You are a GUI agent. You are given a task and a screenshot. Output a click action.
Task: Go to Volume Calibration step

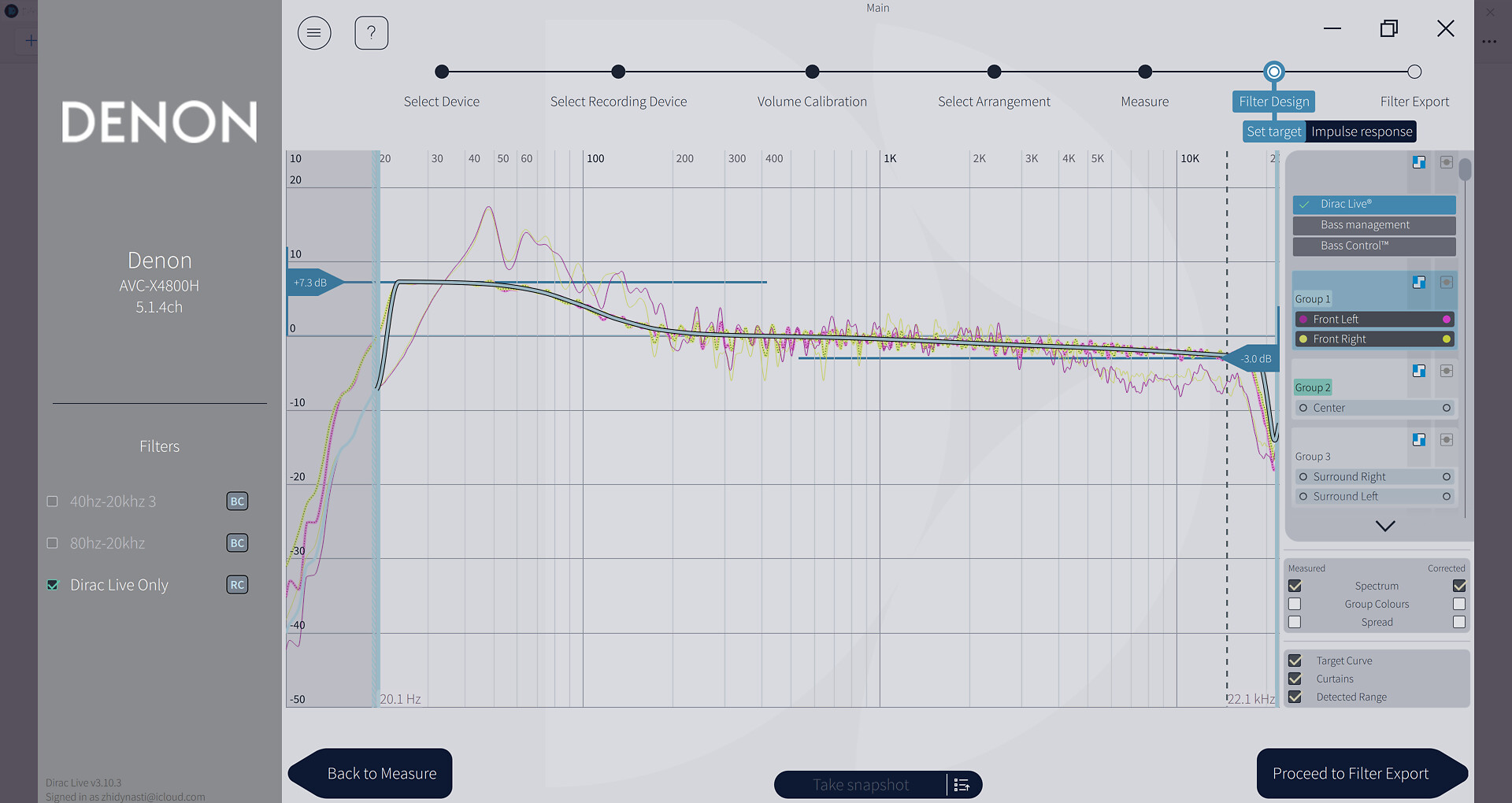coord(812,72)
